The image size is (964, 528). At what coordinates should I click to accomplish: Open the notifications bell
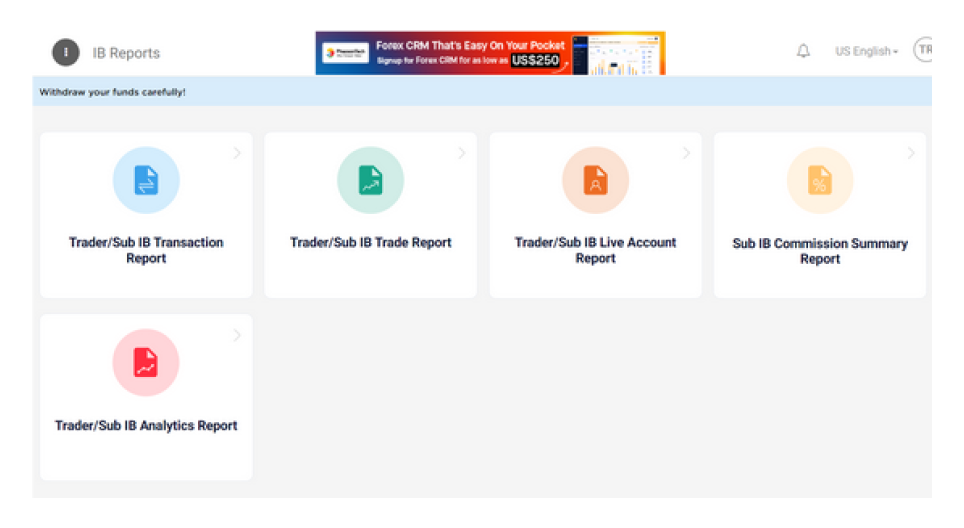pos(803,51)
